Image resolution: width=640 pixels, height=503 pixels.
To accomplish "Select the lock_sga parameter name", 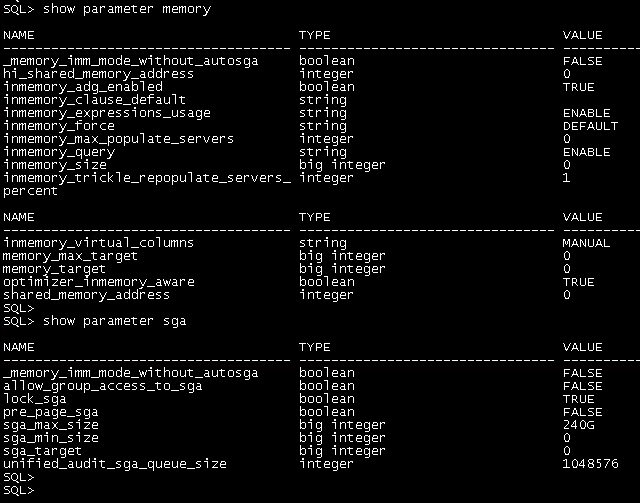I will coord(33,399).
